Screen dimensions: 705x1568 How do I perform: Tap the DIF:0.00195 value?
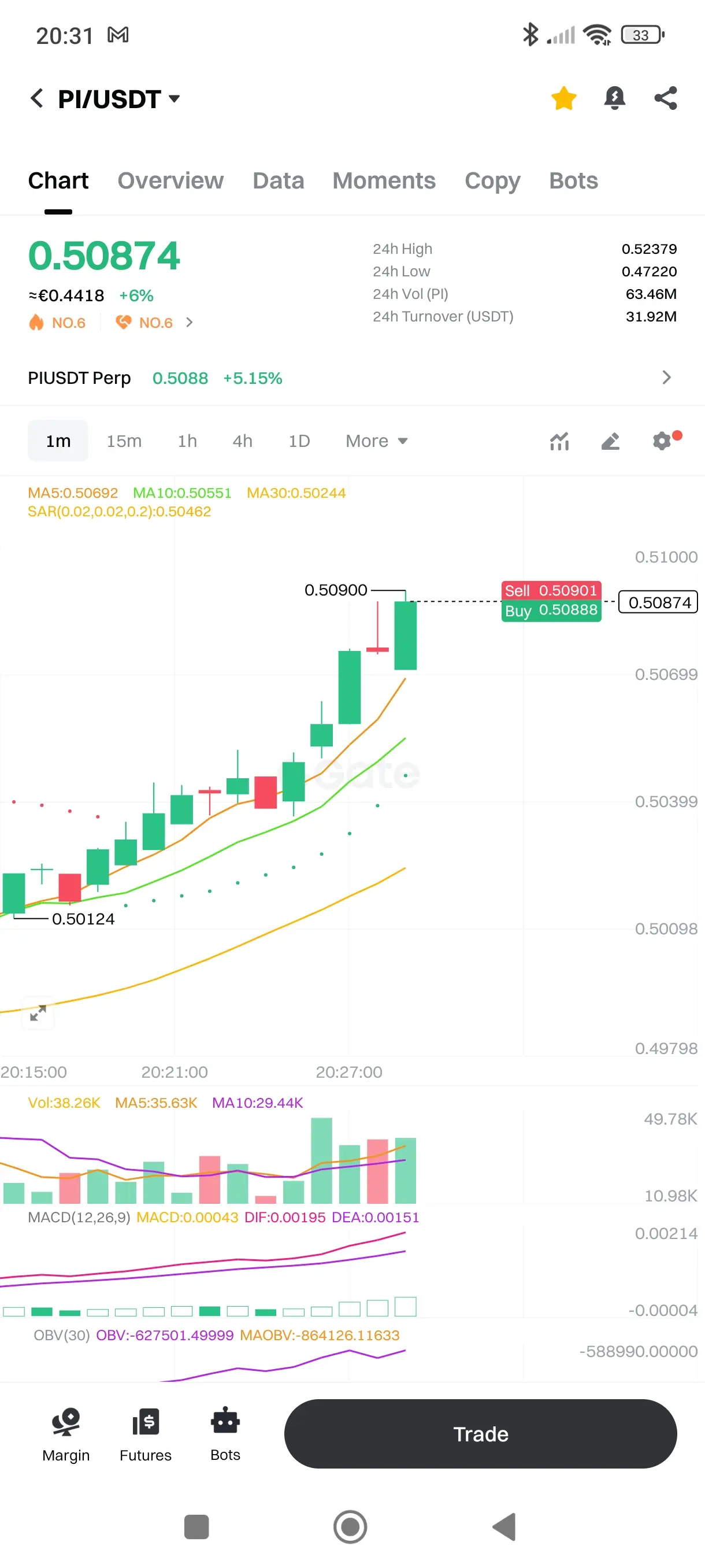[285, 1218]
